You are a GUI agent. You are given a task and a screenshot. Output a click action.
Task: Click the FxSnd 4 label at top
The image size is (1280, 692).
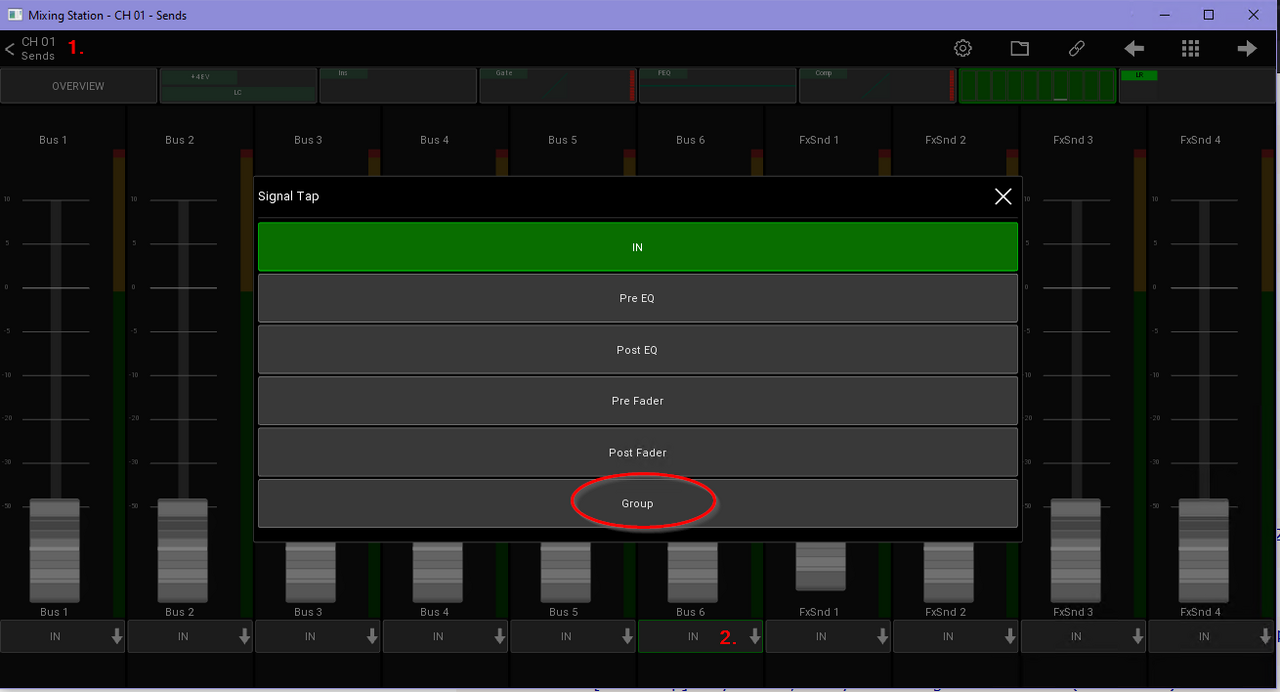[x=1201, y=140]
